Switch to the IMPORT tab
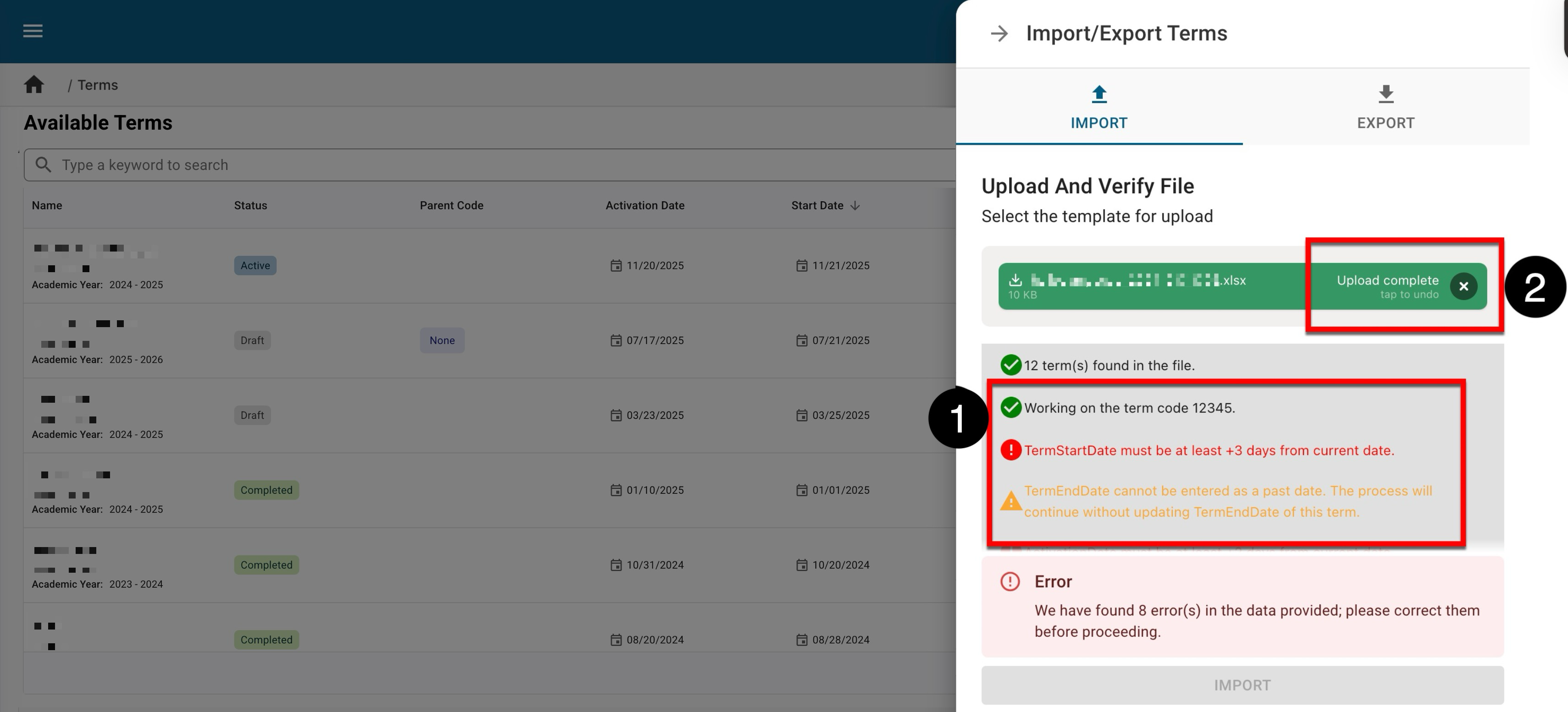Screen dimensions: 1568x712 [x=1099, y=108]
